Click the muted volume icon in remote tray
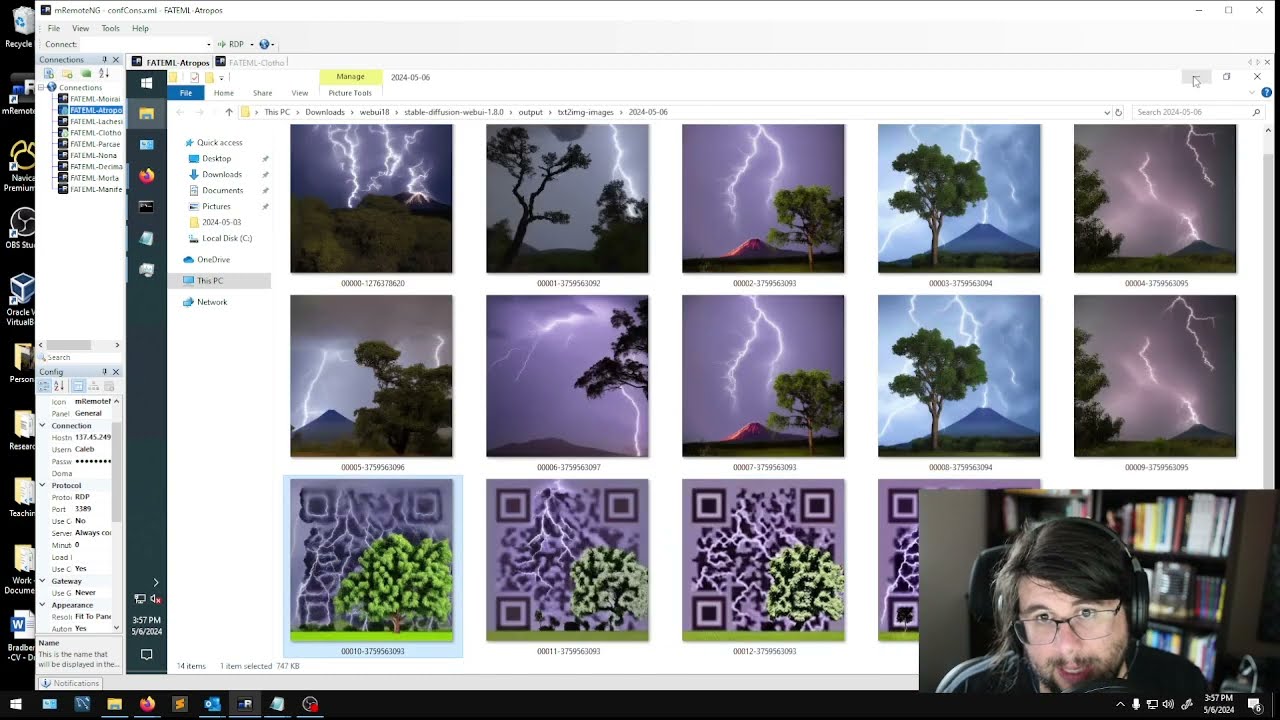Image resolution: width=1280 pixels, height=720 pixels. [x=155, y=599]
